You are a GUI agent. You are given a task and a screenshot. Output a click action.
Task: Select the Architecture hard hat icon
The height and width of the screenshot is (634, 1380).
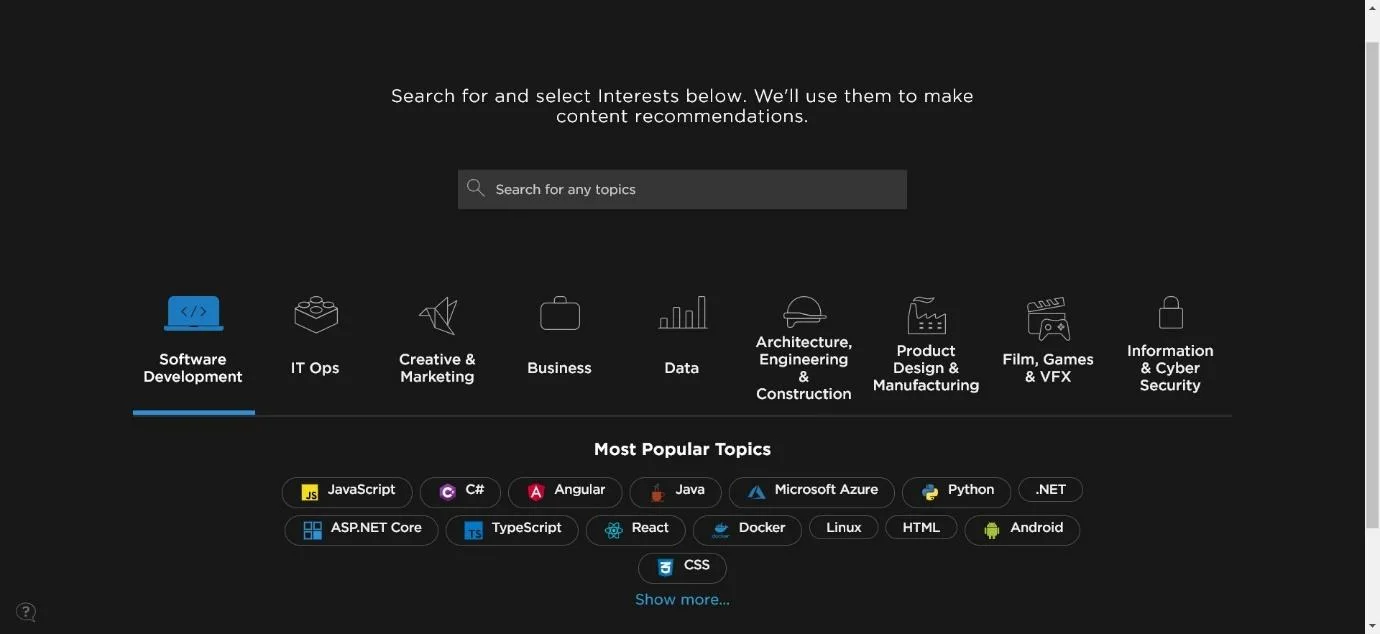coord(804,311)
